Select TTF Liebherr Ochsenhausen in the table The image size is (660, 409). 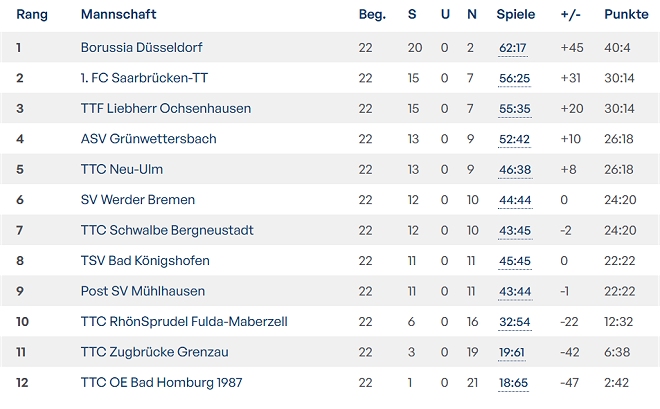pyautogui.click(x=165, y=108)
